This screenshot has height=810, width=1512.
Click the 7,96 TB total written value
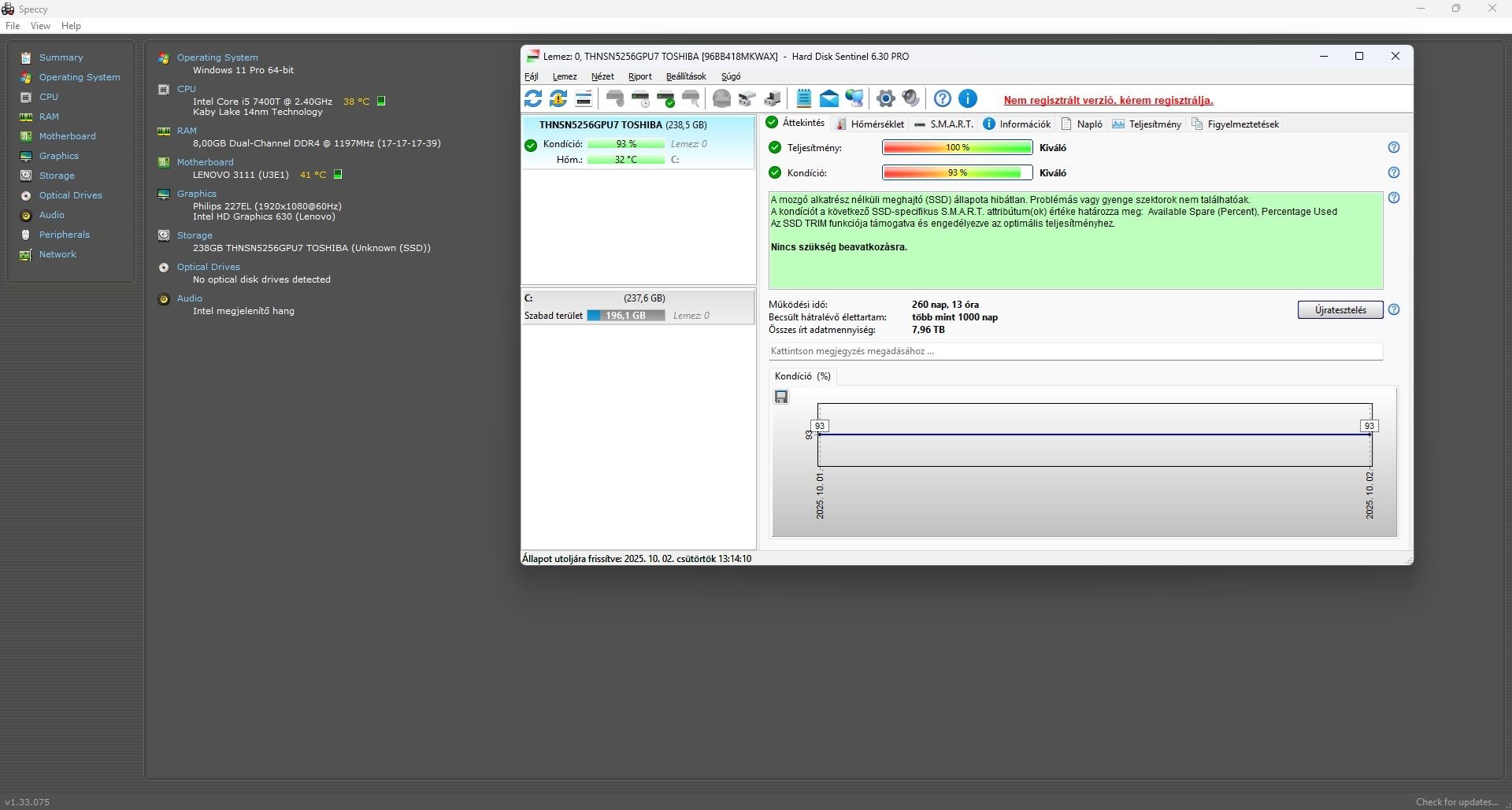coord(928,330)
